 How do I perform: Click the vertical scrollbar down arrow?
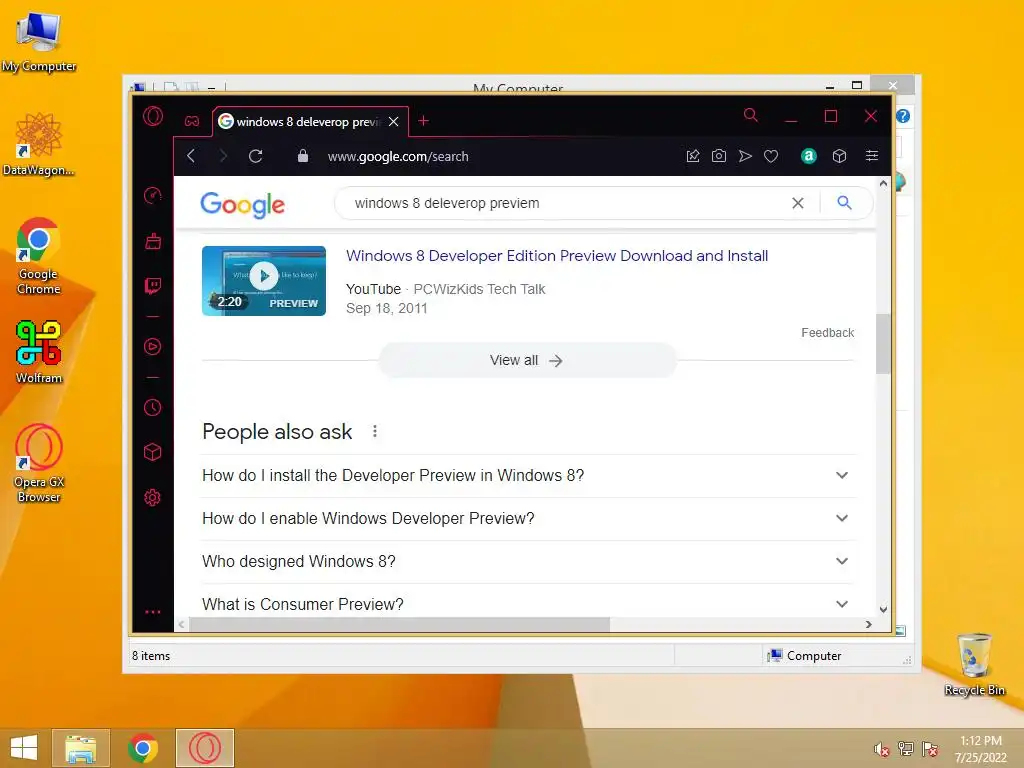[x=883, y=609]
